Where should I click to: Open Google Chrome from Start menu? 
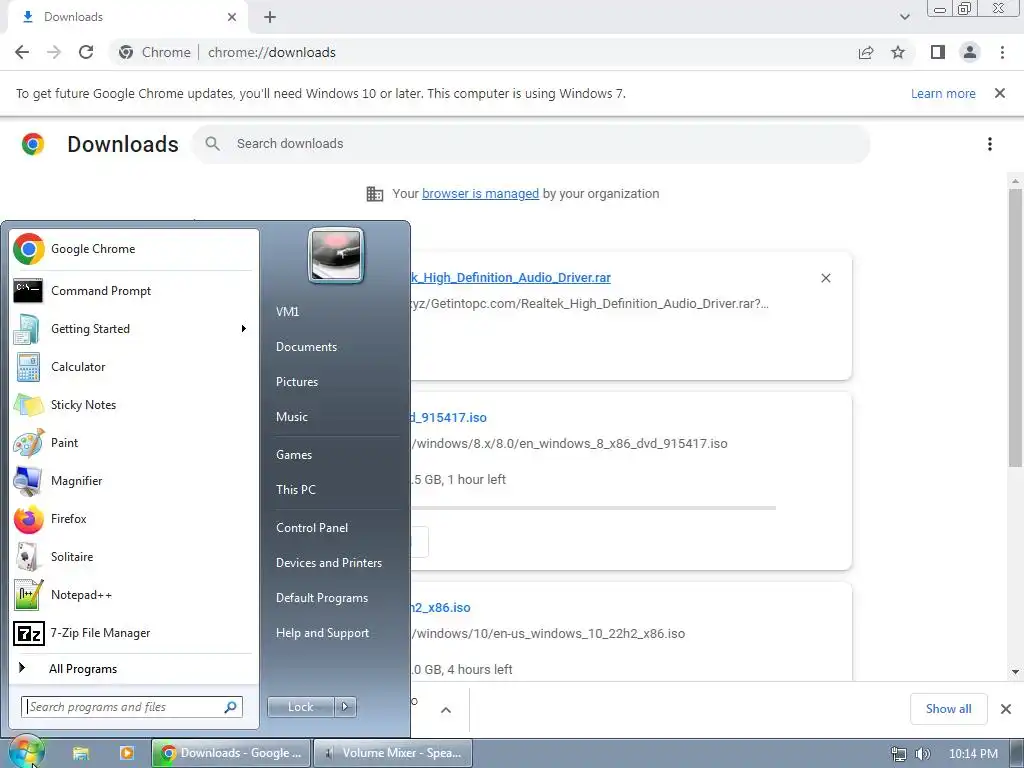coord(133,249)
